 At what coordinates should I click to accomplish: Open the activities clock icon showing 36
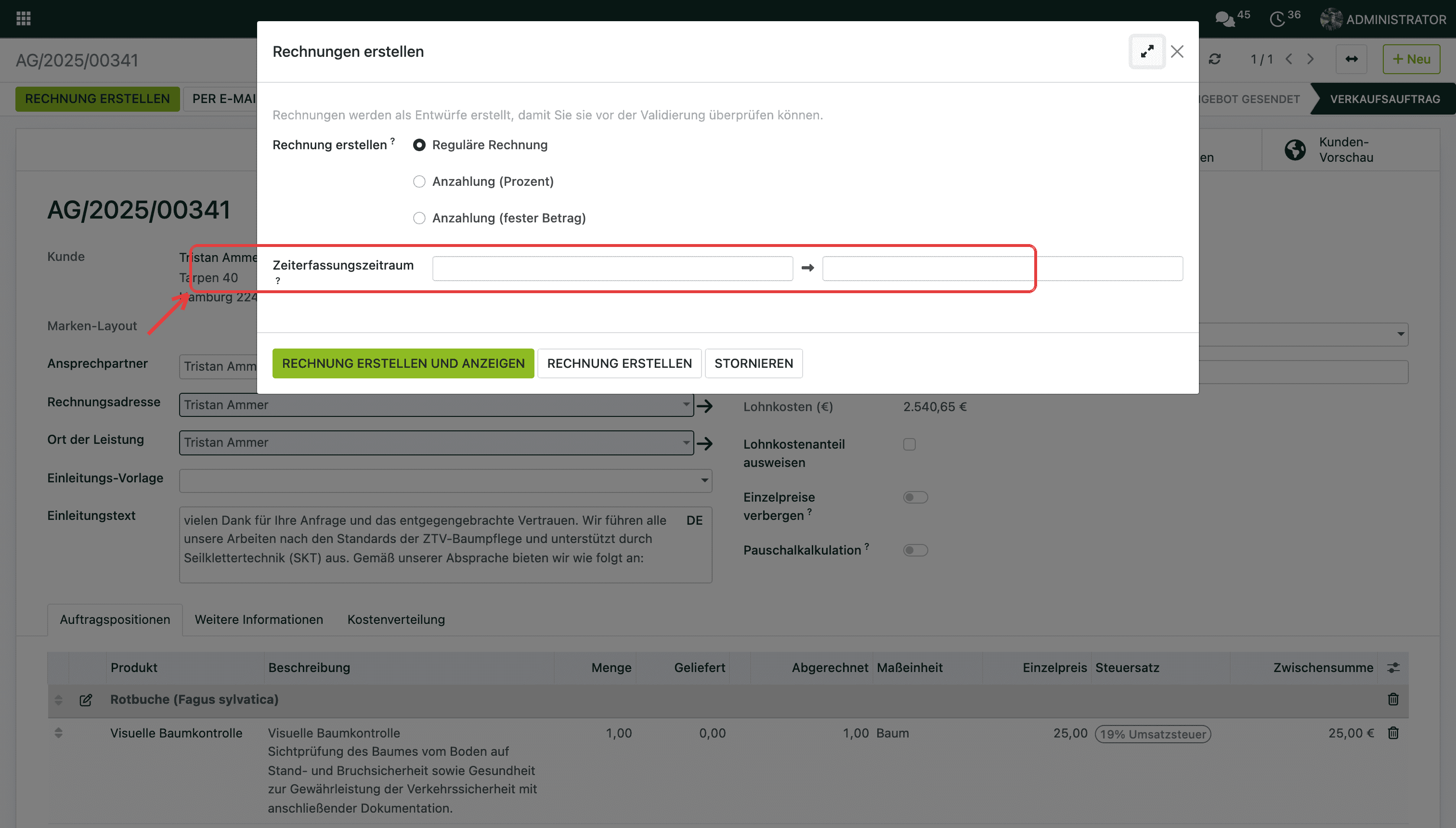(x=1277, y=19)
